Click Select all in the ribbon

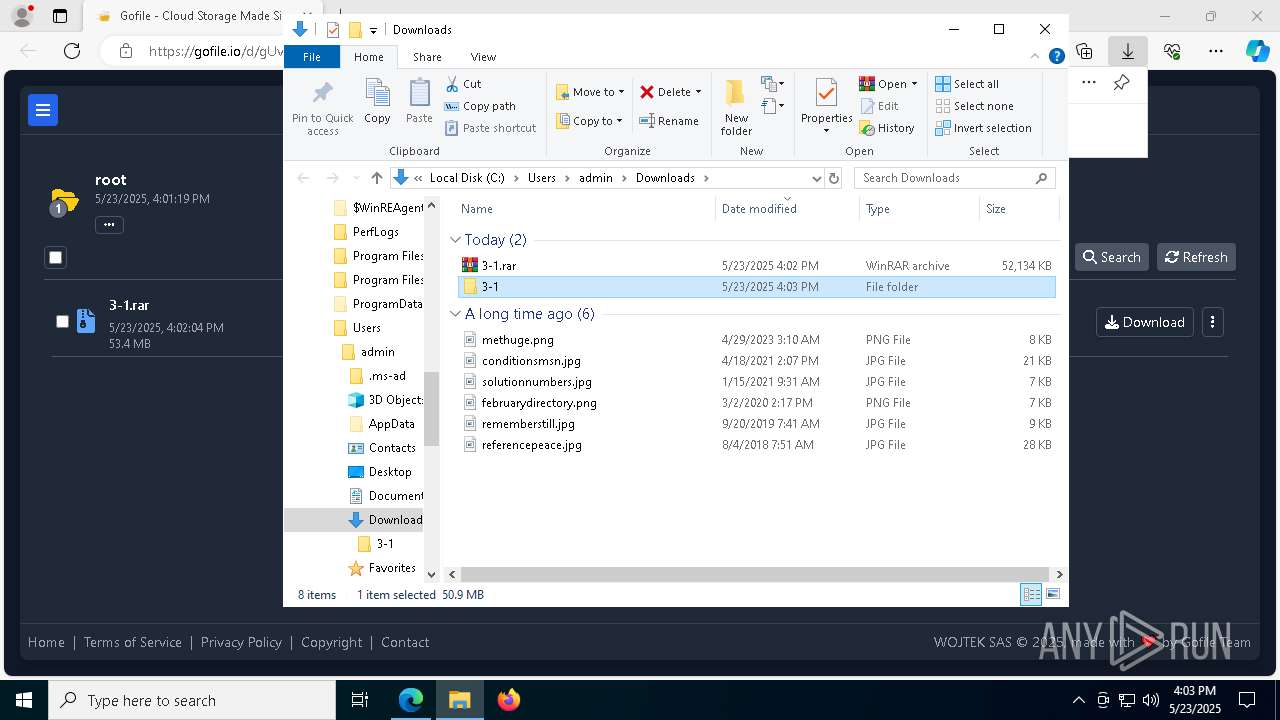click(x=967, y=84)
